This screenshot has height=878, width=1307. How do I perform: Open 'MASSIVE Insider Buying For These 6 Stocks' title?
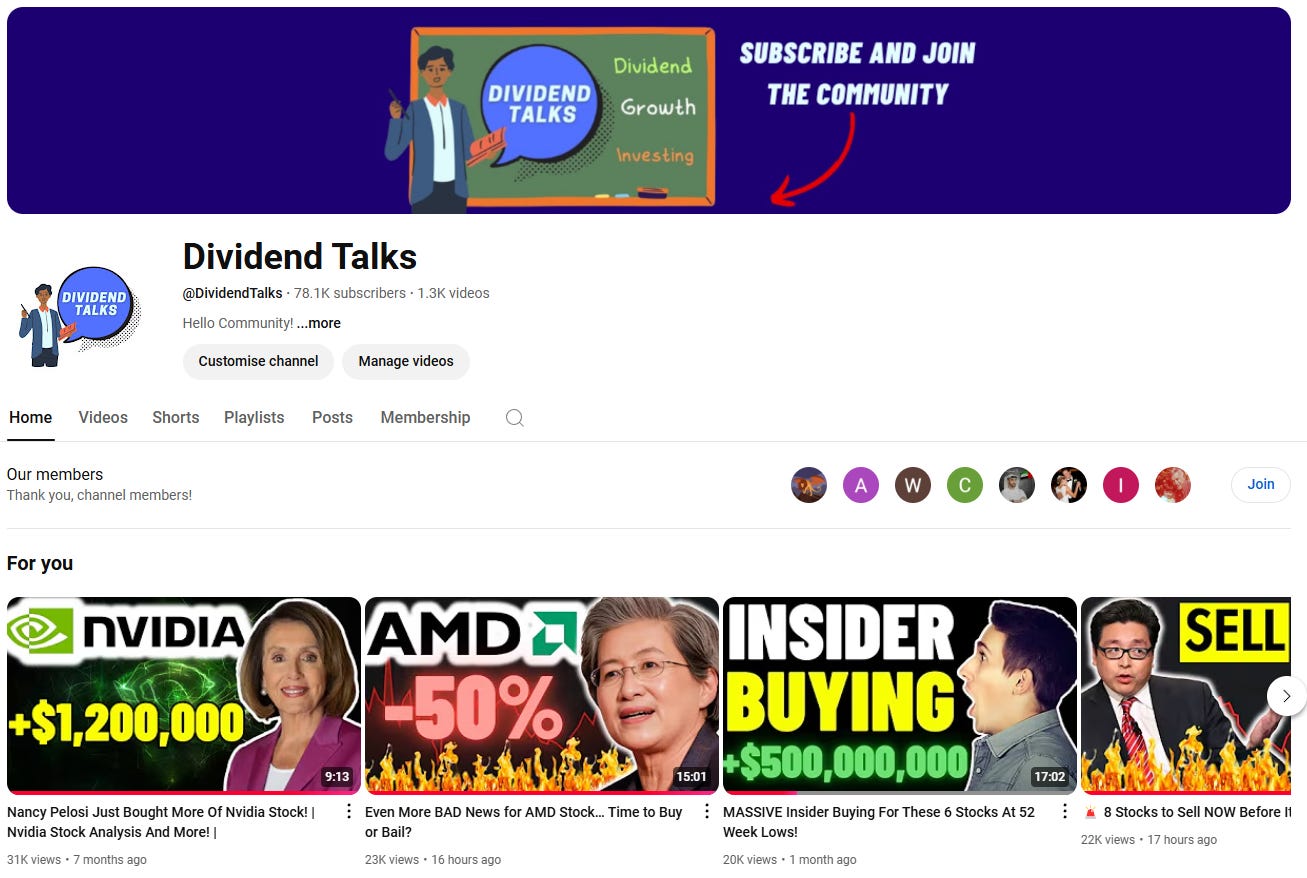[879, 822]
